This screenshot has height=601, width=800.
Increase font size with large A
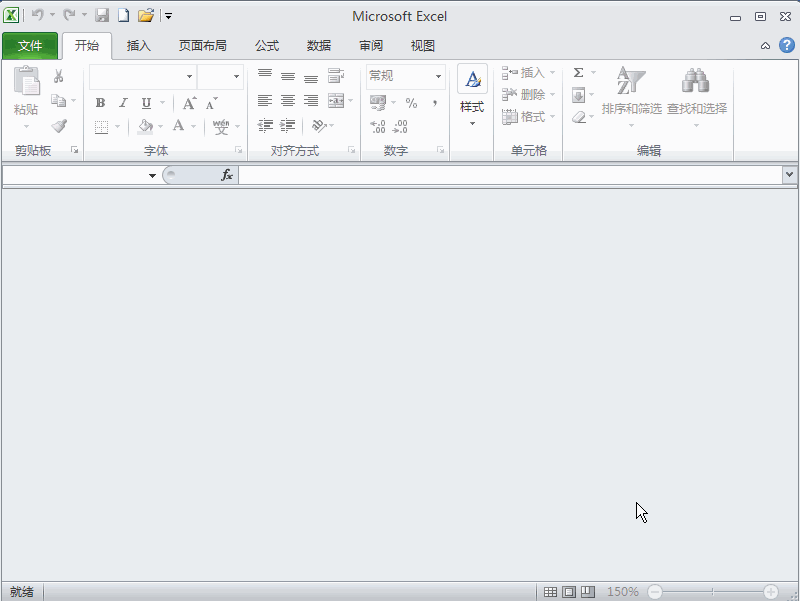tap(189, 104)
